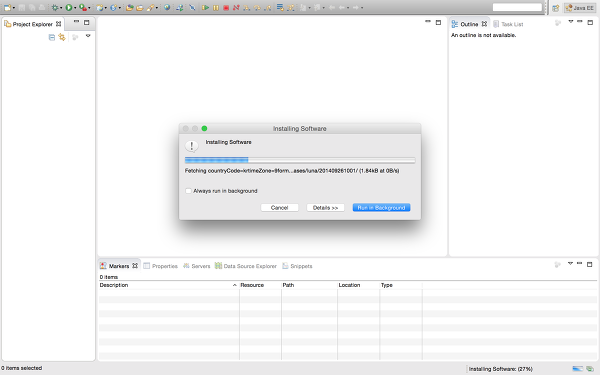Click the Resume debug icon
600x375 pixels.
(x=206, y=7)
